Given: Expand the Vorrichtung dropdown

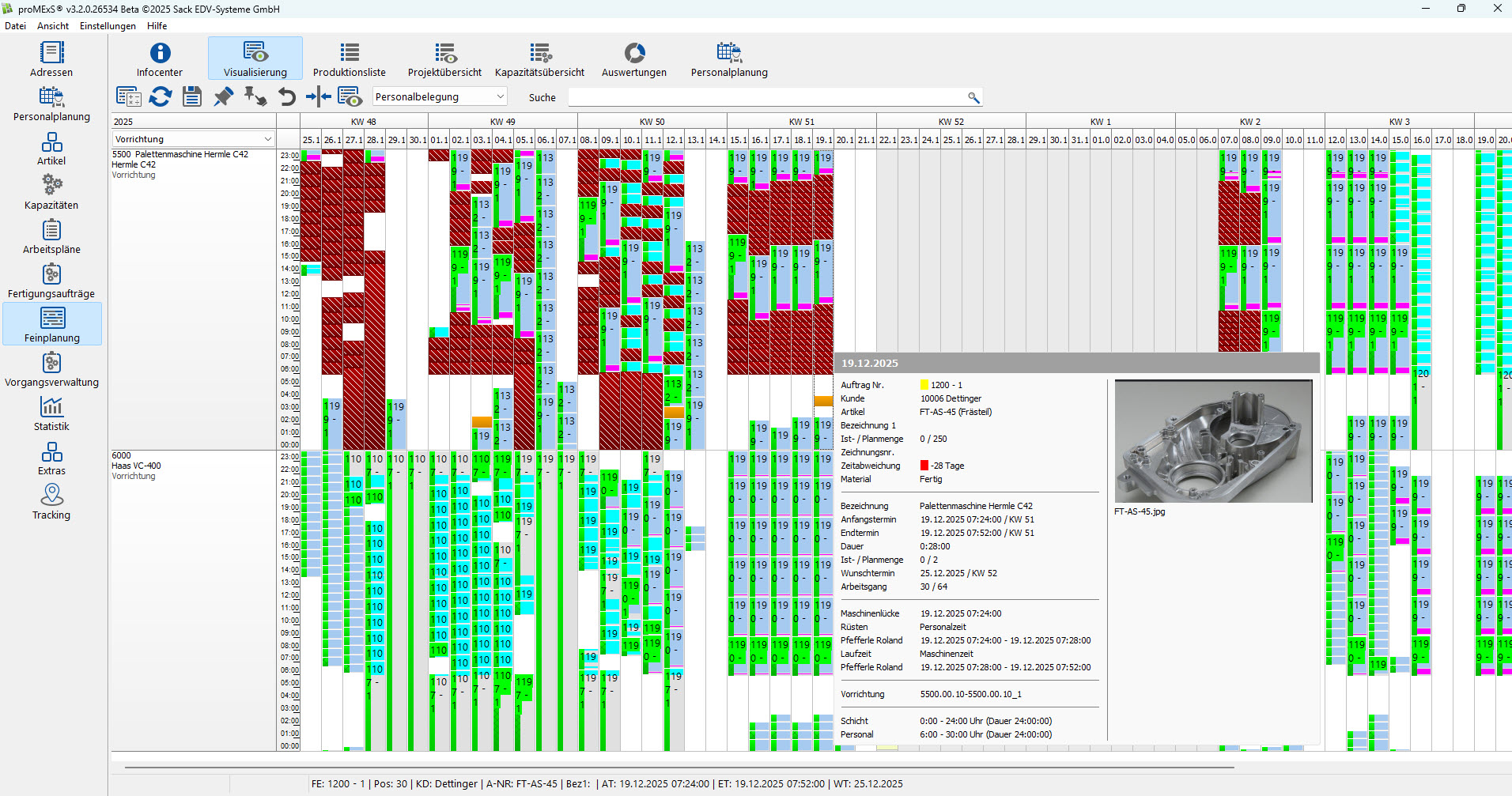Looking at the screenshot, I should pos(267,139).
